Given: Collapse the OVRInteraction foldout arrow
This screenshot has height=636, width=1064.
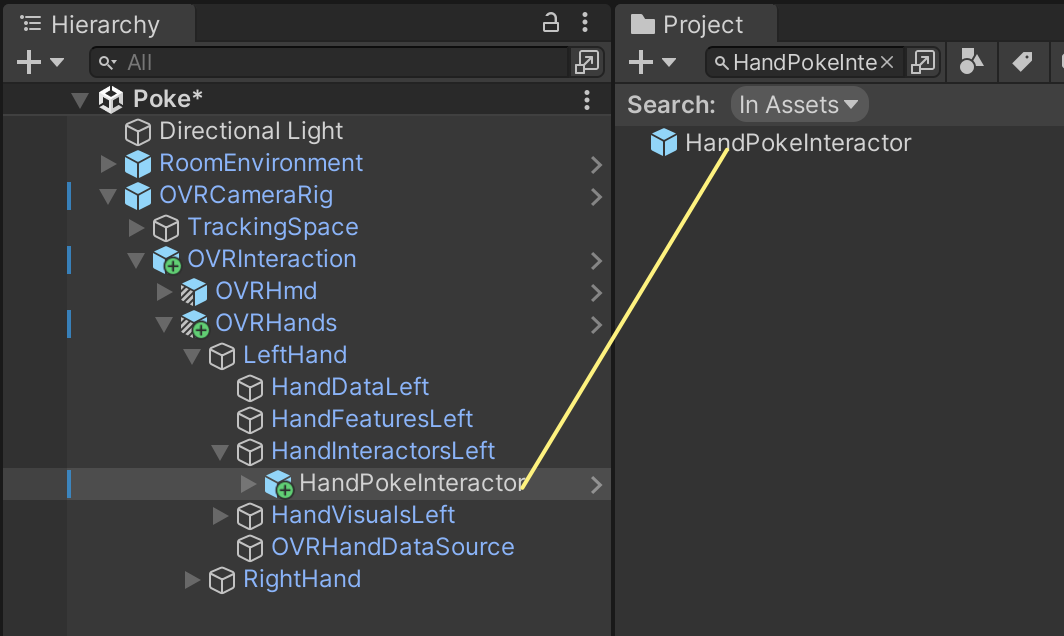Looking at the screenshot, I should pos(136,260).
